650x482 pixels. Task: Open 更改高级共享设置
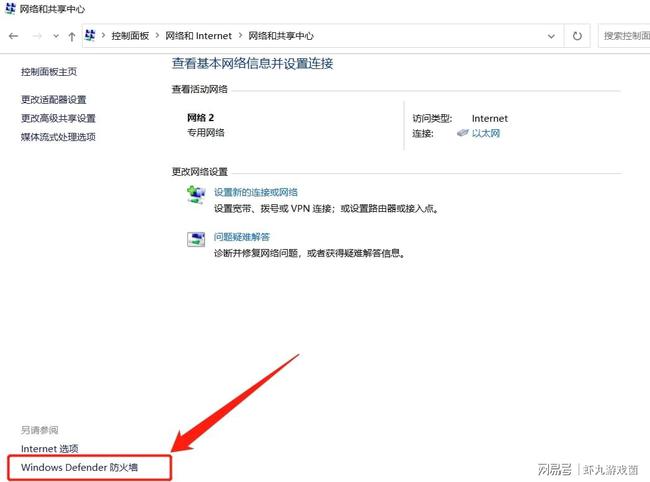pyautogui.click(x=58, y=118)
